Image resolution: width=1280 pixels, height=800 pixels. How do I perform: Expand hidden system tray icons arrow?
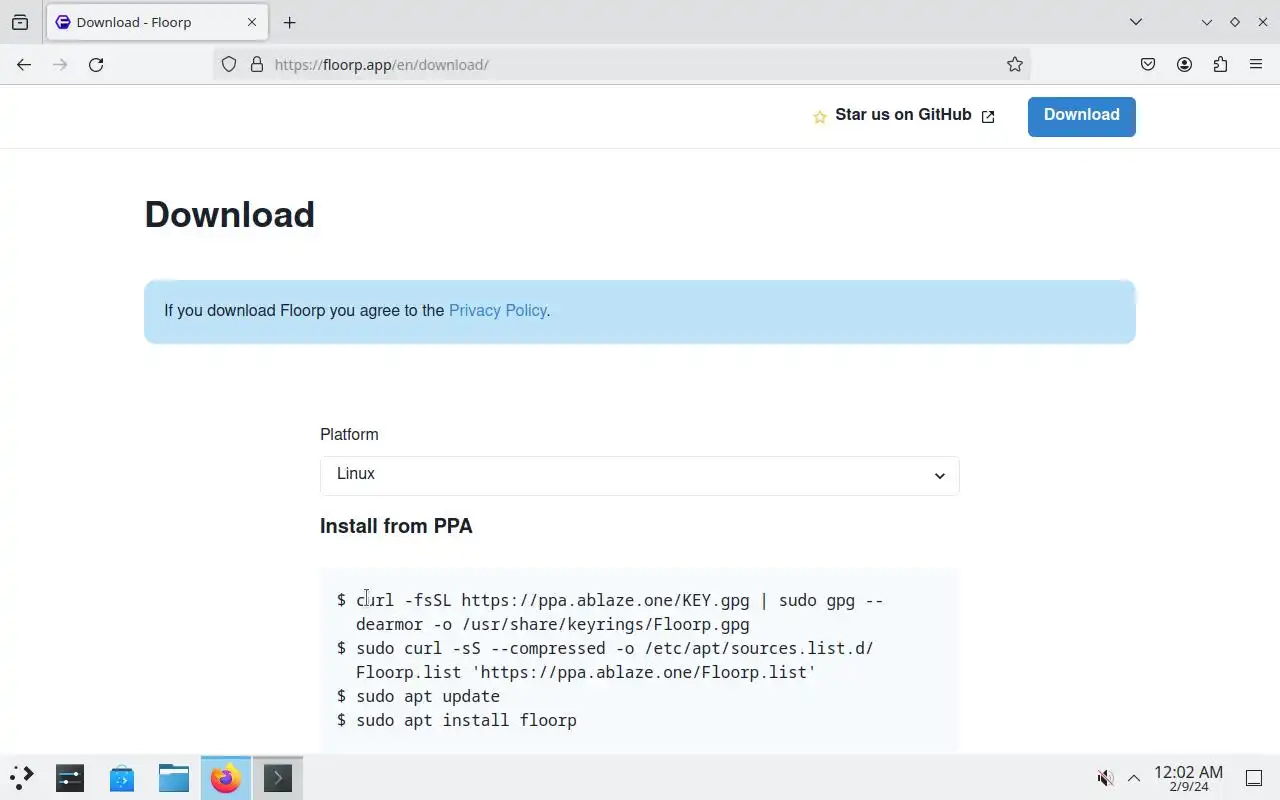tap(1134, 777)
